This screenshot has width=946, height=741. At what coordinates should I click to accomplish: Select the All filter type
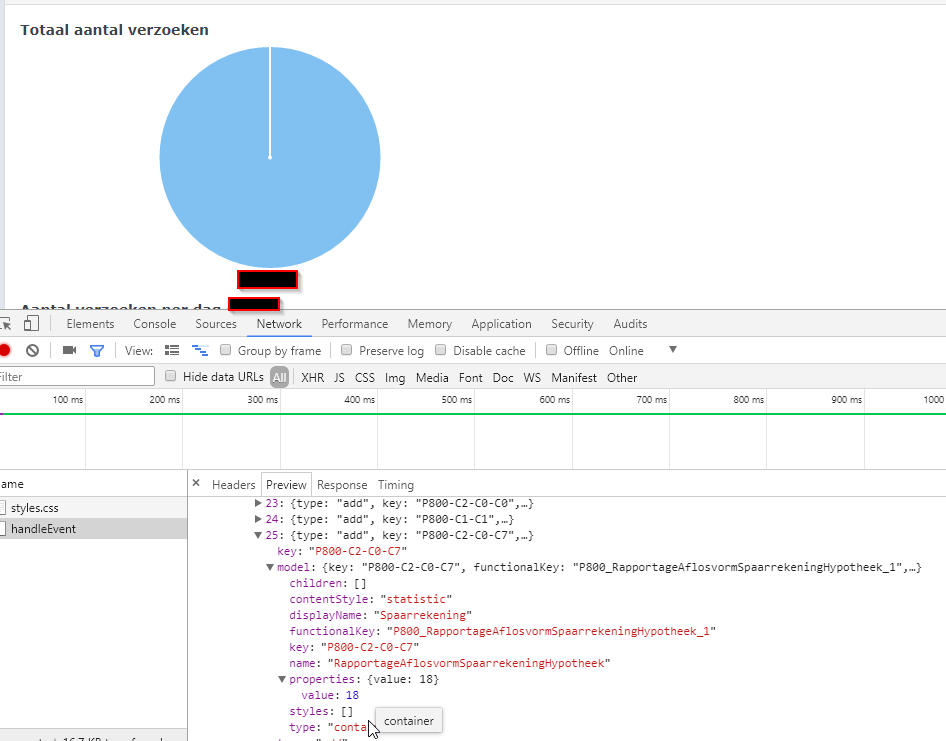pyautogui.click(x=279, y=377)
